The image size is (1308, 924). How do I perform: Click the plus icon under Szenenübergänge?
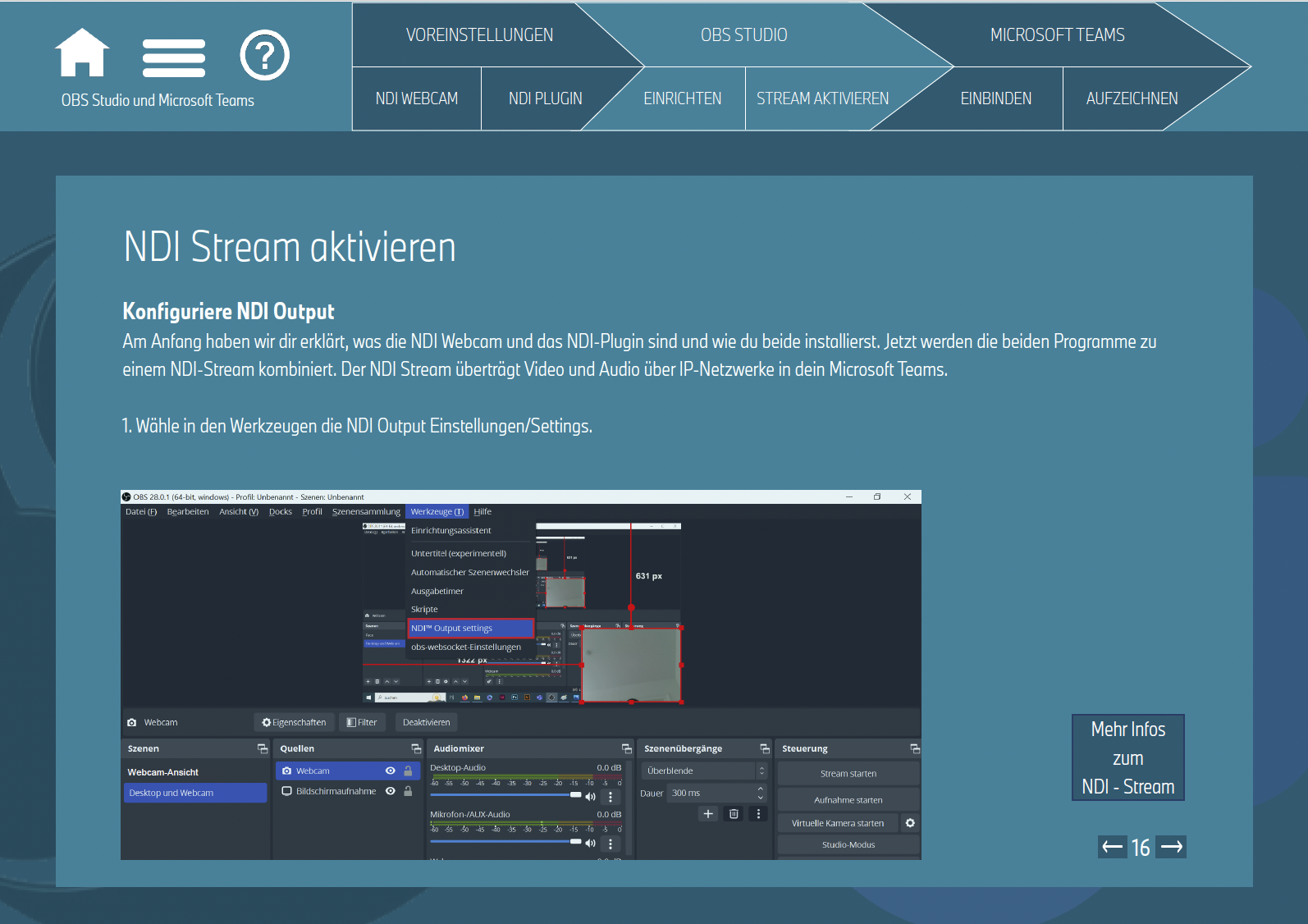point(708,814)
